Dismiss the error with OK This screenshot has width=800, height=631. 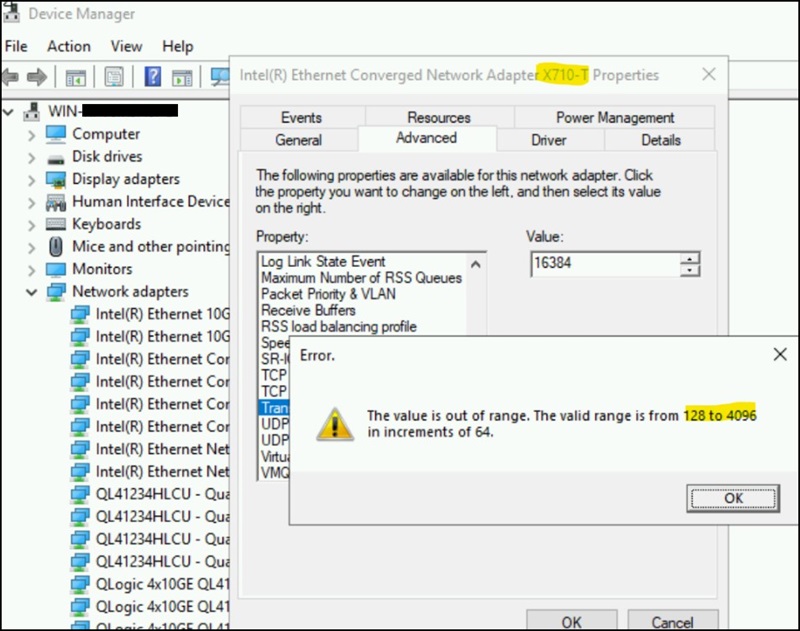(733, 498)
